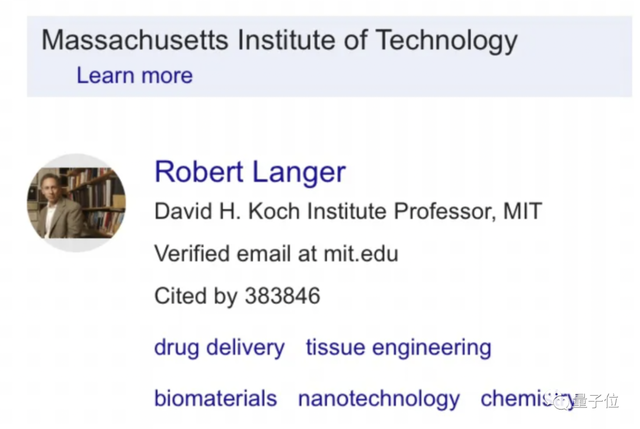The height and width of the screenshot is (429, 640).
Task: Click the word MIT in the affiliation line
Action: click(x=520, y=211)
